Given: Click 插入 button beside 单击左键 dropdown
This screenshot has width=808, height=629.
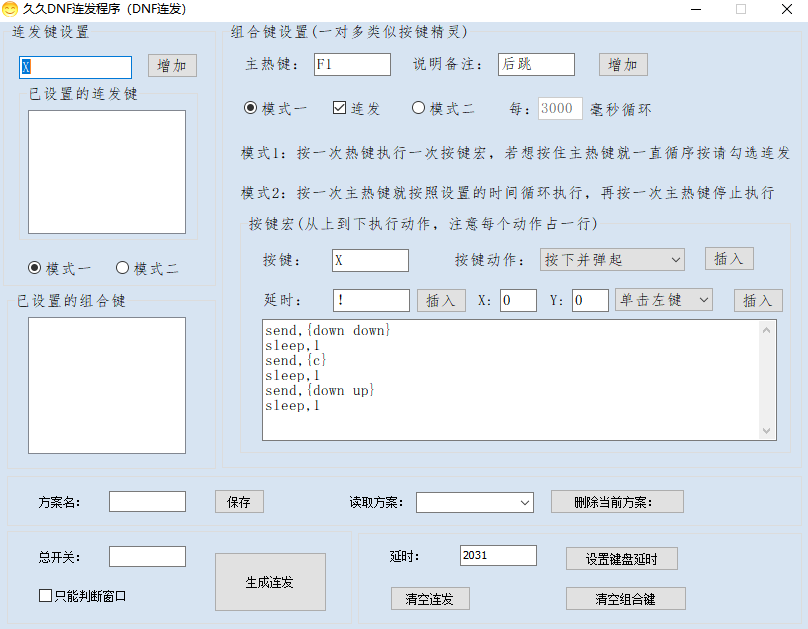Looking at the screenshot, I should coord(758,301).
